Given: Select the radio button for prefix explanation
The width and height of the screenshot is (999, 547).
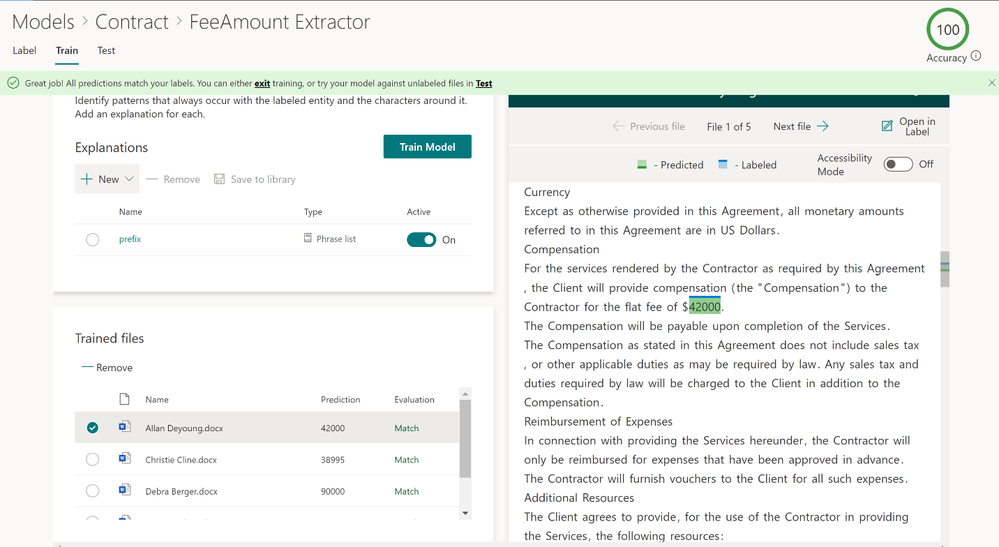Looking at the screenshot, I should tap(92, 239).
